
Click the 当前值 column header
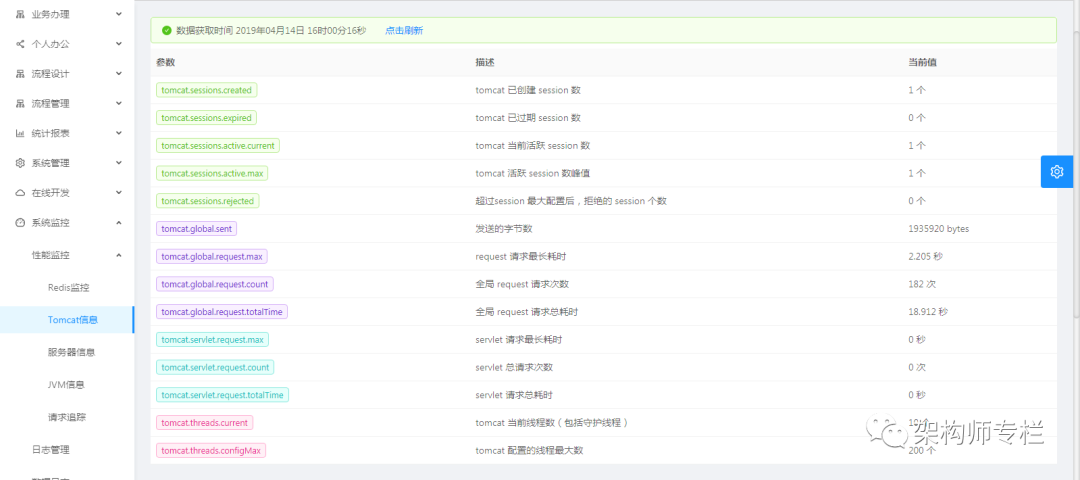(922, 63)
